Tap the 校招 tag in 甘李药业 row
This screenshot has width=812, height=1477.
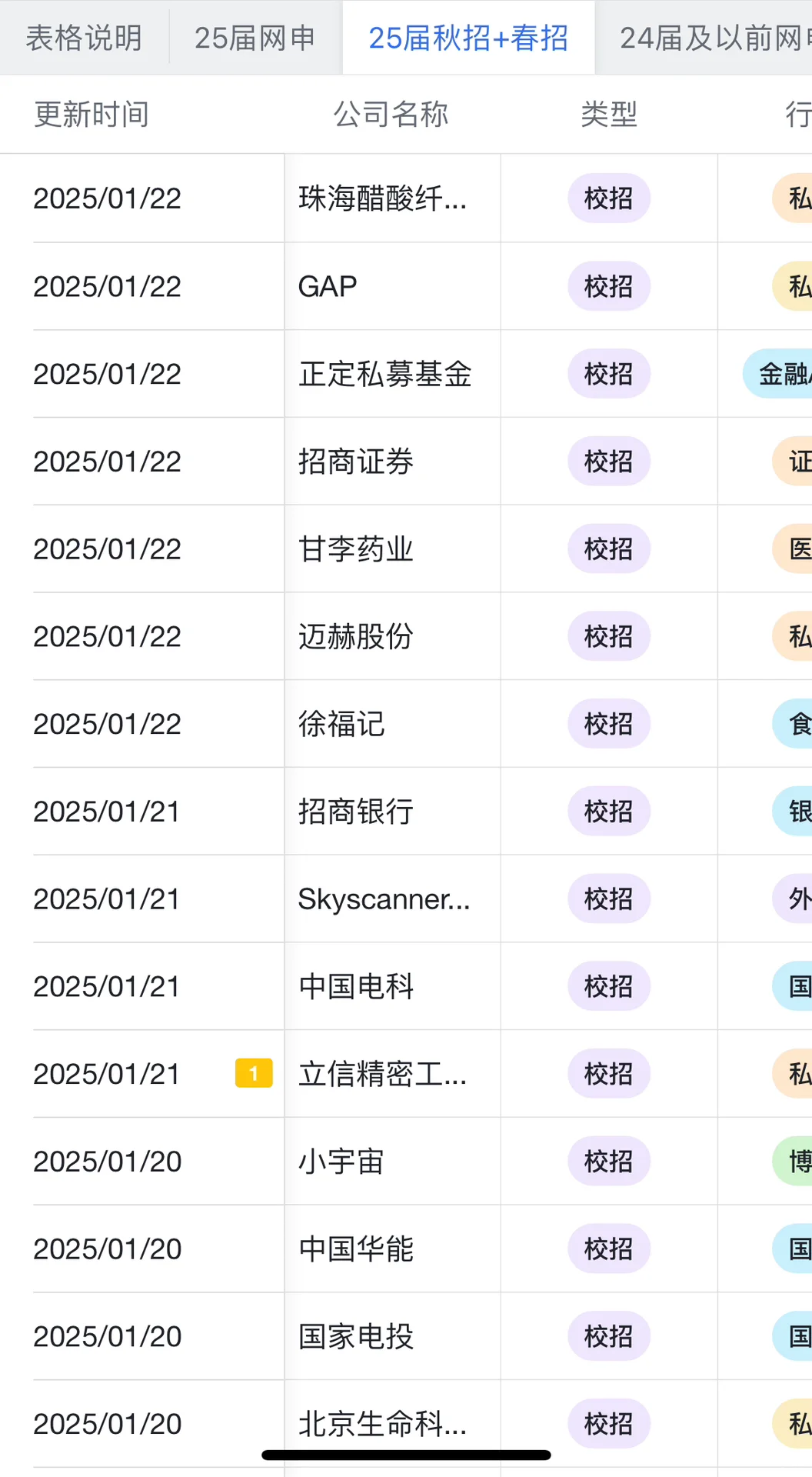point(608,548)
